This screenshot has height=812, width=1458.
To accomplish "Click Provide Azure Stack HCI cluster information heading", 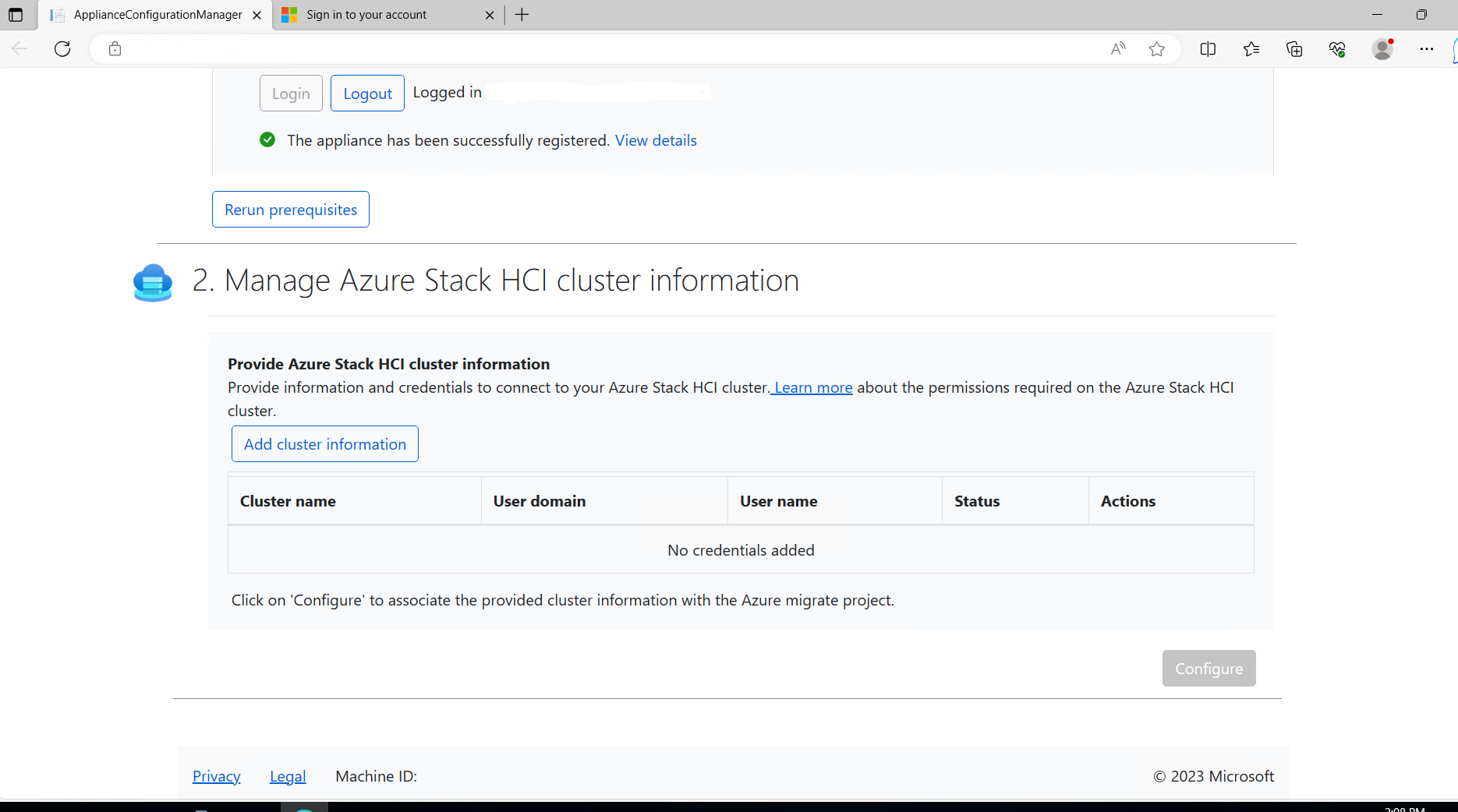I will point(388,364).
